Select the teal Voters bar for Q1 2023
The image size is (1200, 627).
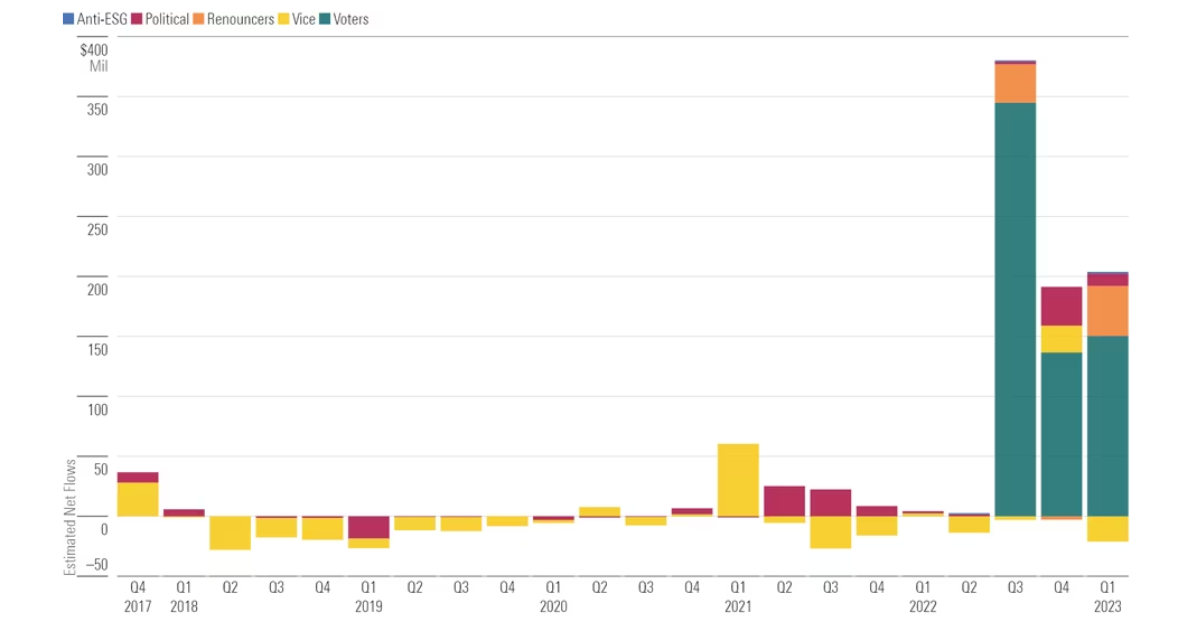point(1107,425)
